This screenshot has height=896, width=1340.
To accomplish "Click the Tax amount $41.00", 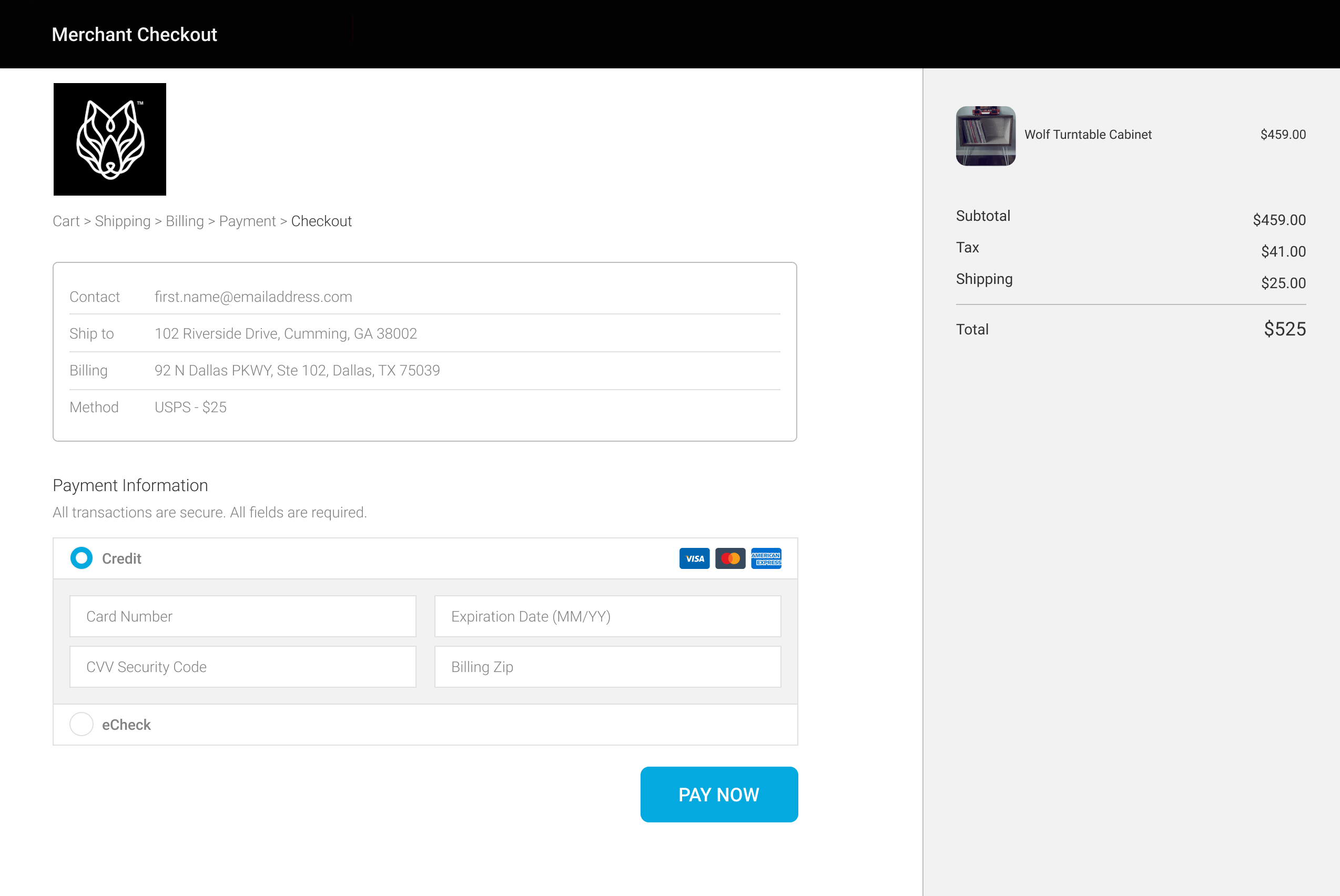I will tap(1283, 251).
